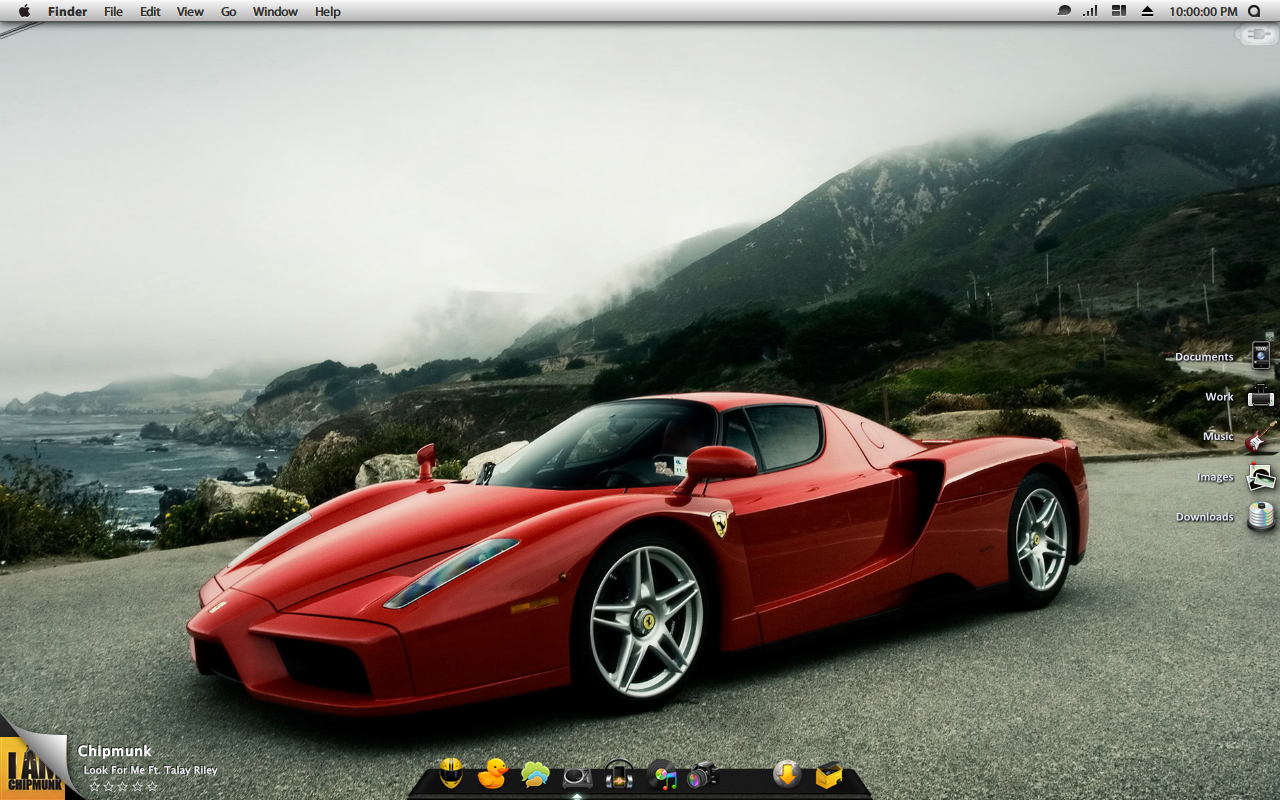Launch the rubber duck dock app
1280x800 pixels.
click(492, 773)
